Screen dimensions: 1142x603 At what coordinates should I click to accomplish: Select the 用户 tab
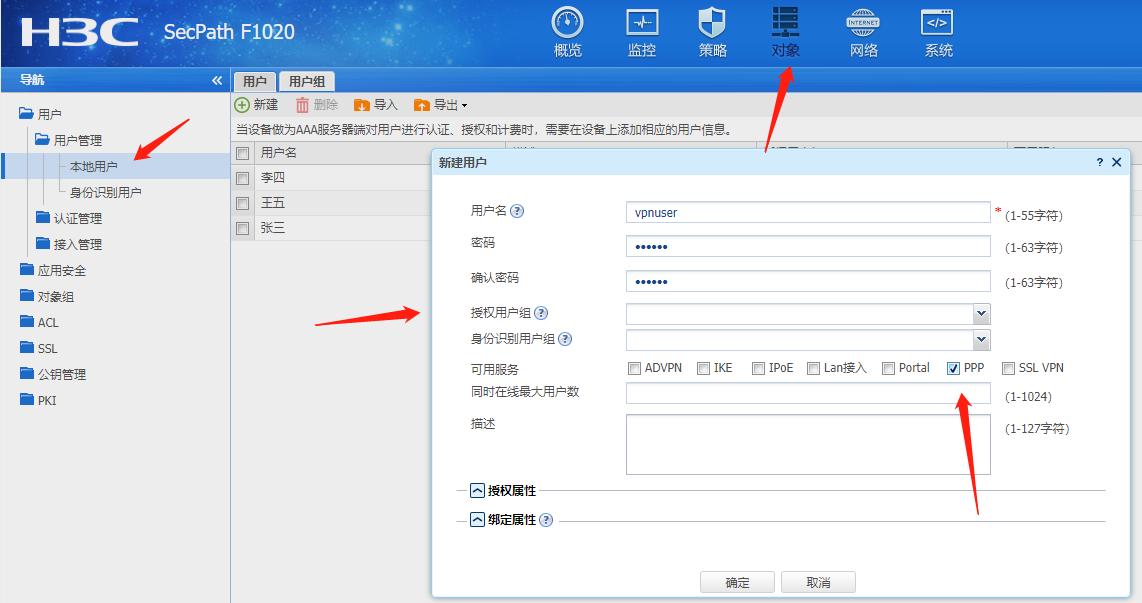click(255, 81)
